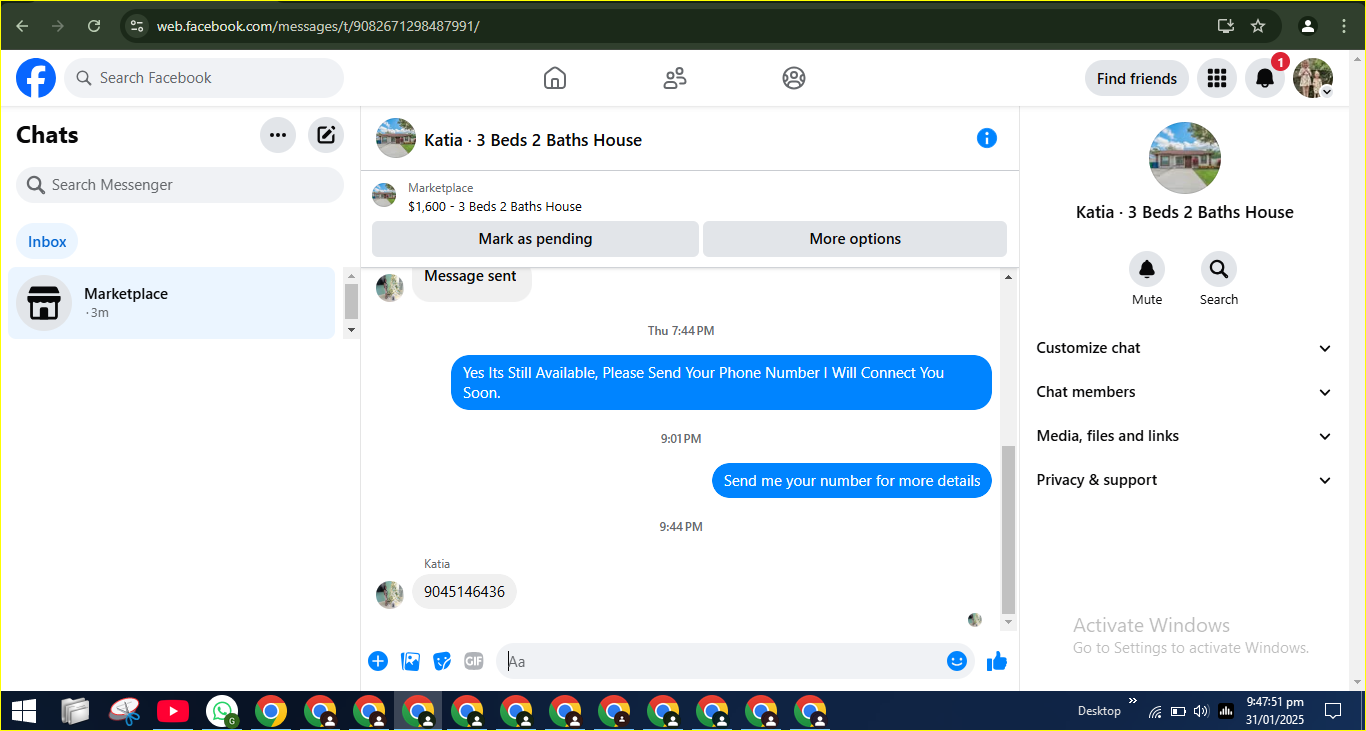1366x731 pixels.
Task: Click the Find friends button
Action: (x=1137, y=78)
